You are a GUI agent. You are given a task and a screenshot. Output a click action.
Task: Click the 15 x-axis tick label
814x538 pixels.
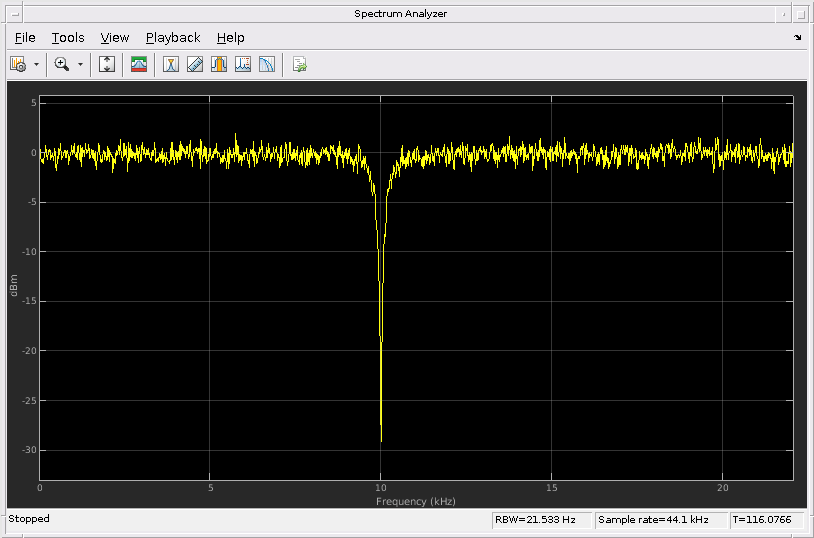(551, 488)
